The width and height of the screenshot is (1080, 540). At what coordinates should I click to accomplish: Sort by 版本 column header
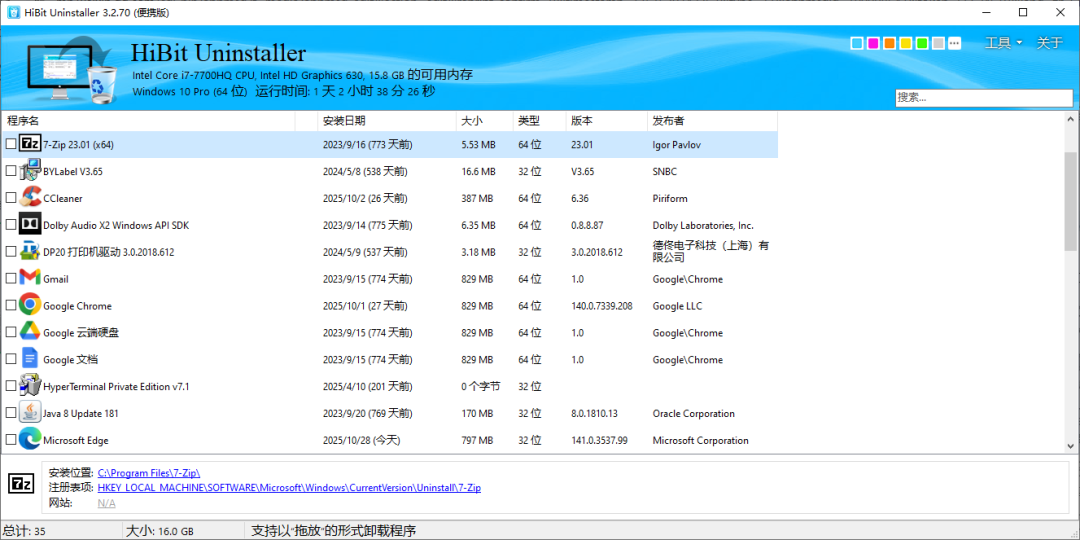click(606, 121)
